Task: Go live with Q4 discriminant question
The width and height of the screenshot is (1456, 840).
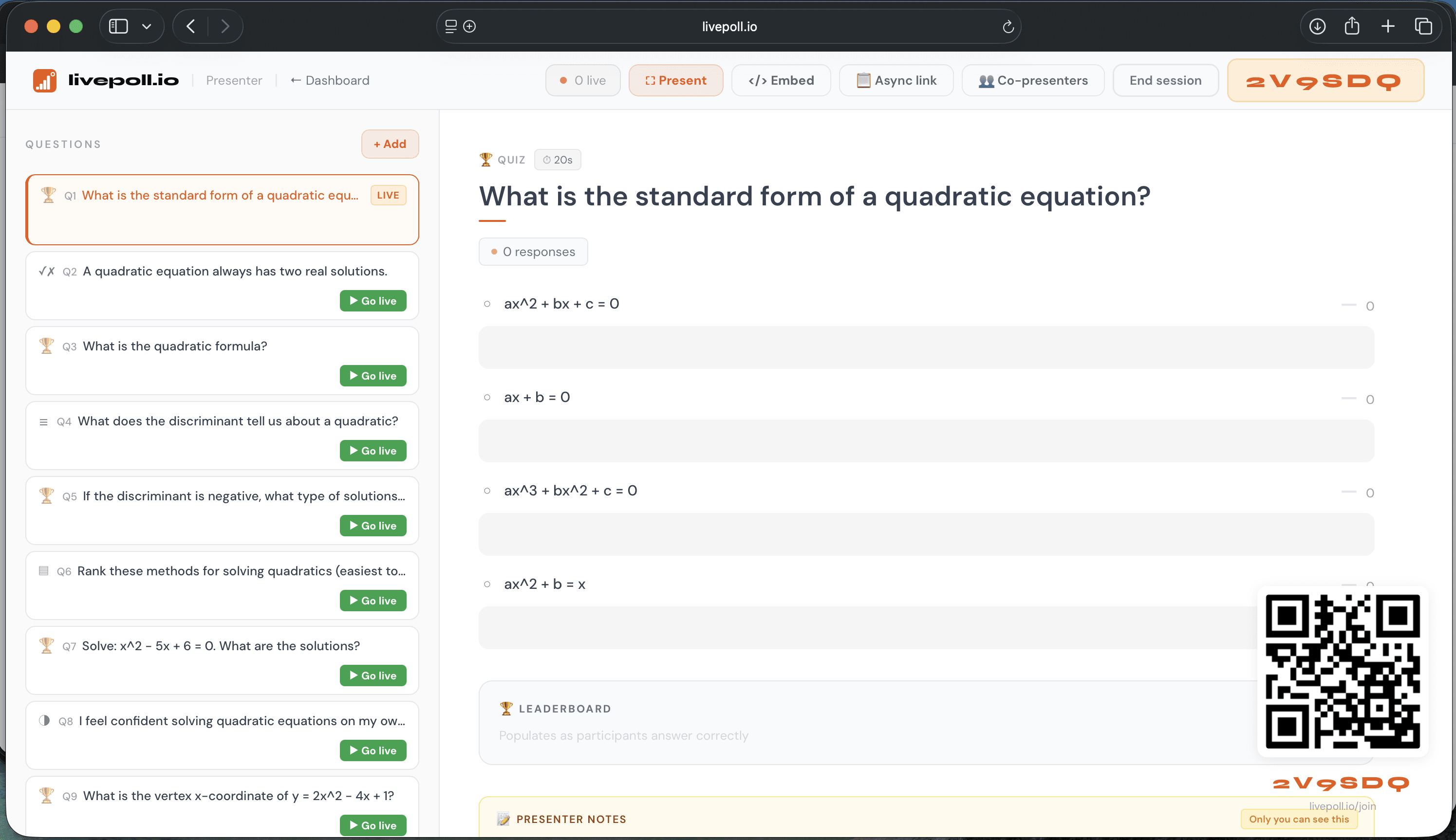Action: click(373, 451)
